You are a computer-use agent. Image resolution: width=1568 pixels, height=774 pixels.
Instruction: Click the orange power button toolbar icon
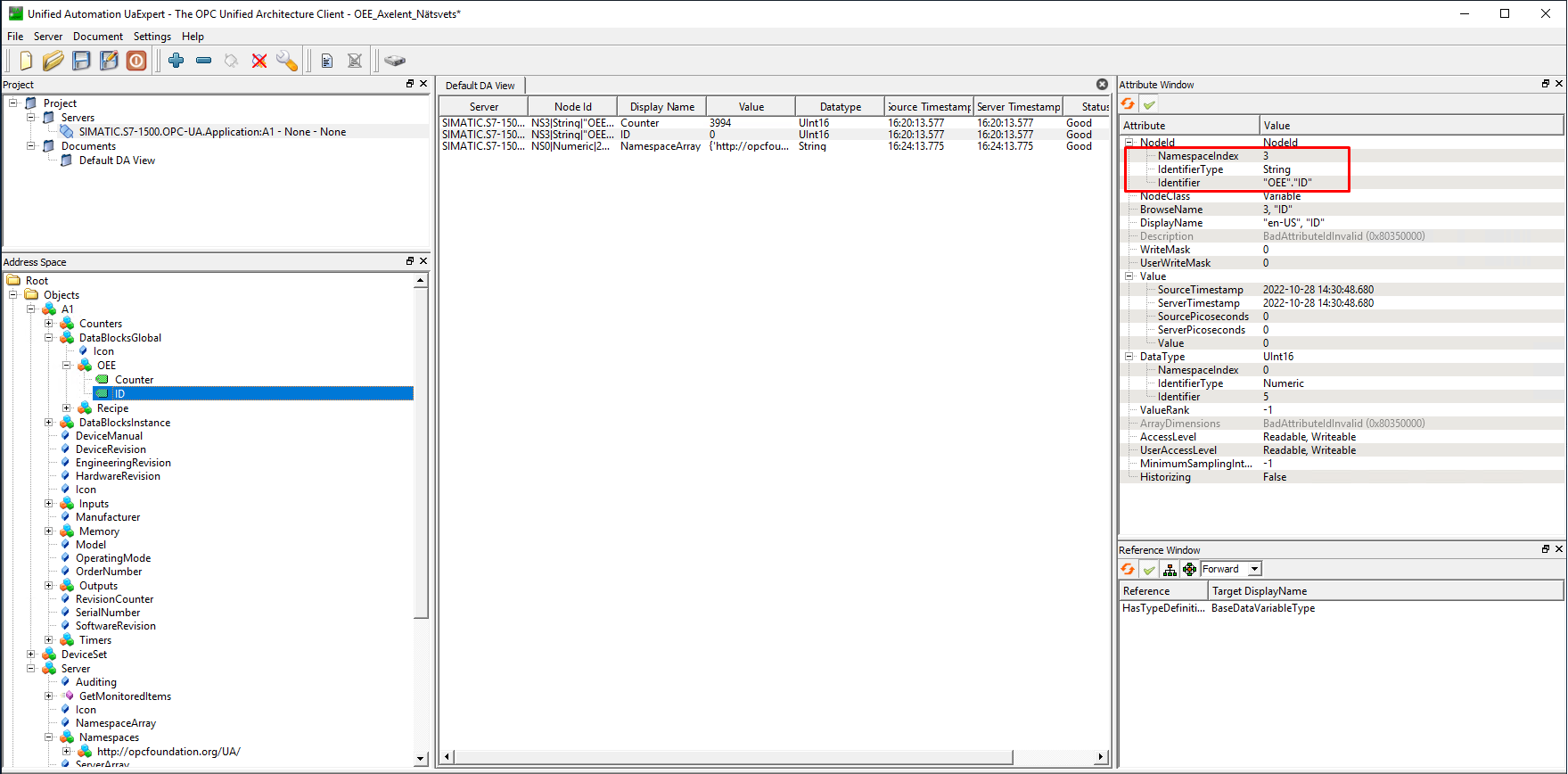pos(136,61)
